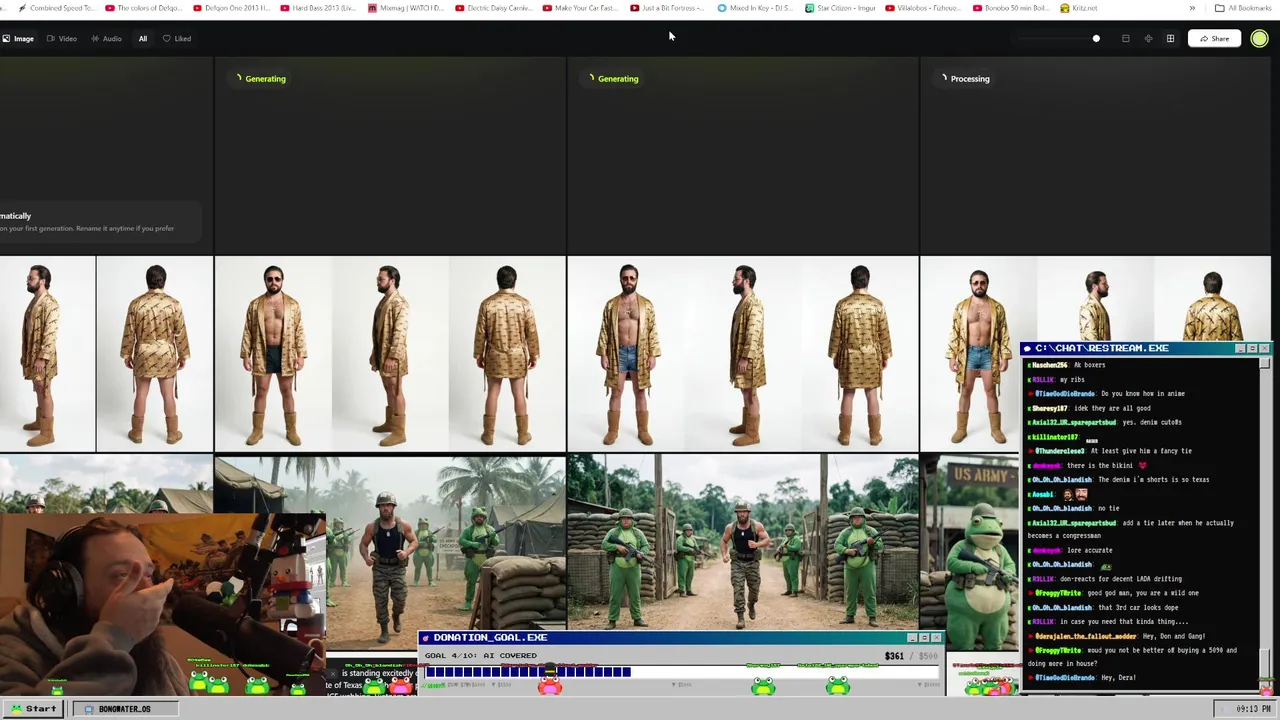Switch to grid view layout
Viewport: 1280px width, 720px height.
pos(1170,39)
